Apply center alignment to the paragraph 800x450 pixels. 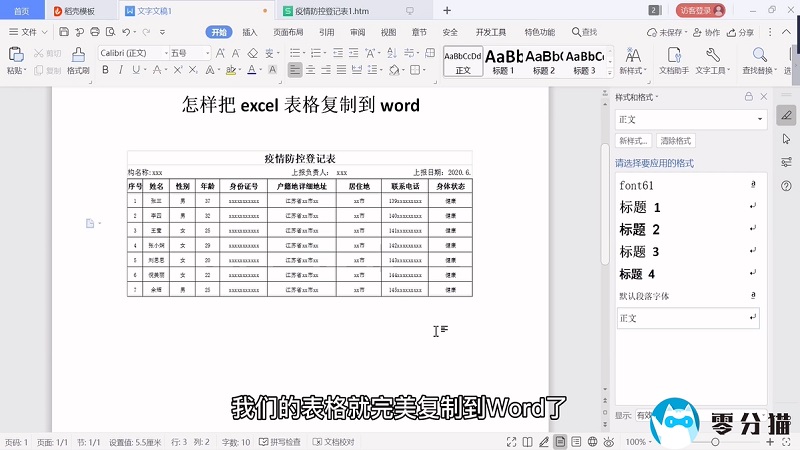(x=312, y=70)
